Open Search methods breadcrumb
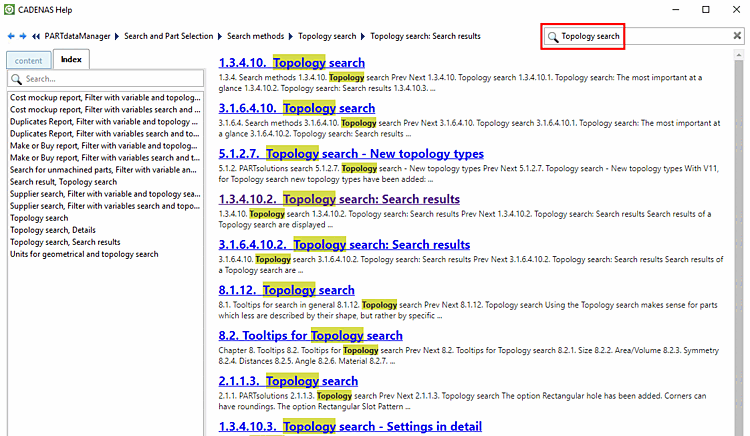This screenshot has width=750, height=436. (x=255, y=36)
